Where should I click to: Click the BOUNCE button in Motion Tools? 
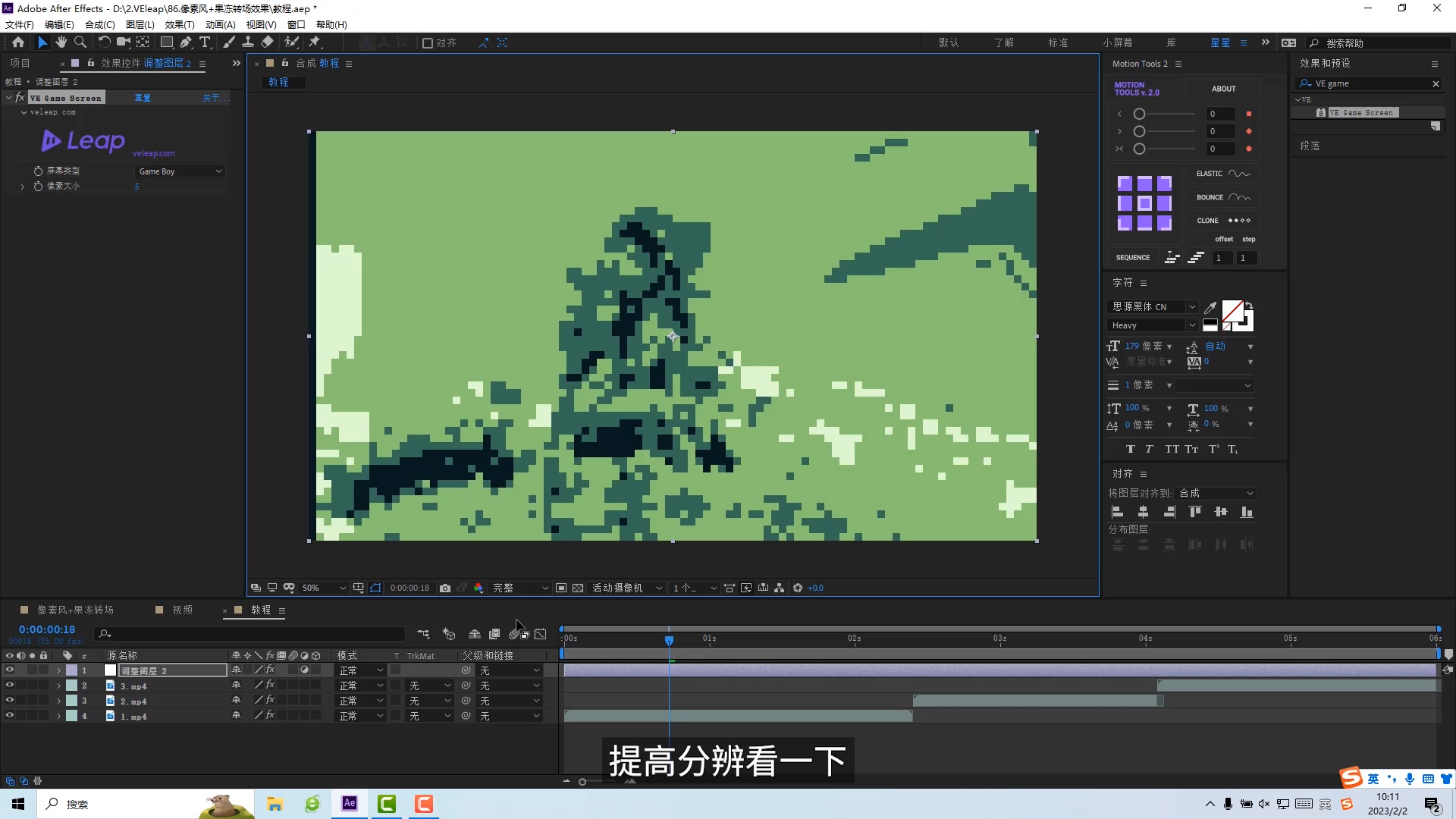pyautogui.click(x=1223, y=197)
